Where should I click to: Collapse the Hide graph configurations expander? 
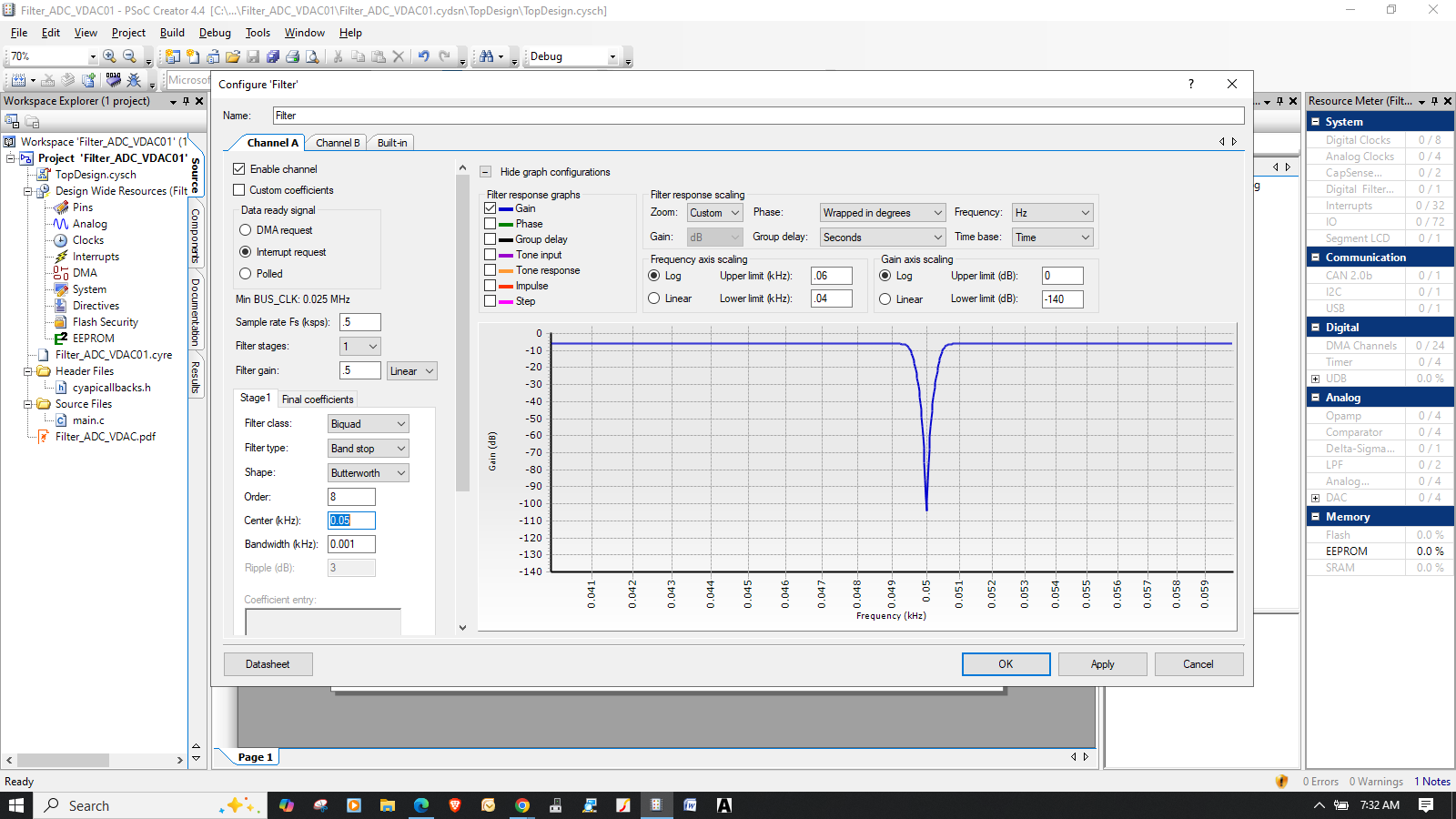[x=485, y=172]
